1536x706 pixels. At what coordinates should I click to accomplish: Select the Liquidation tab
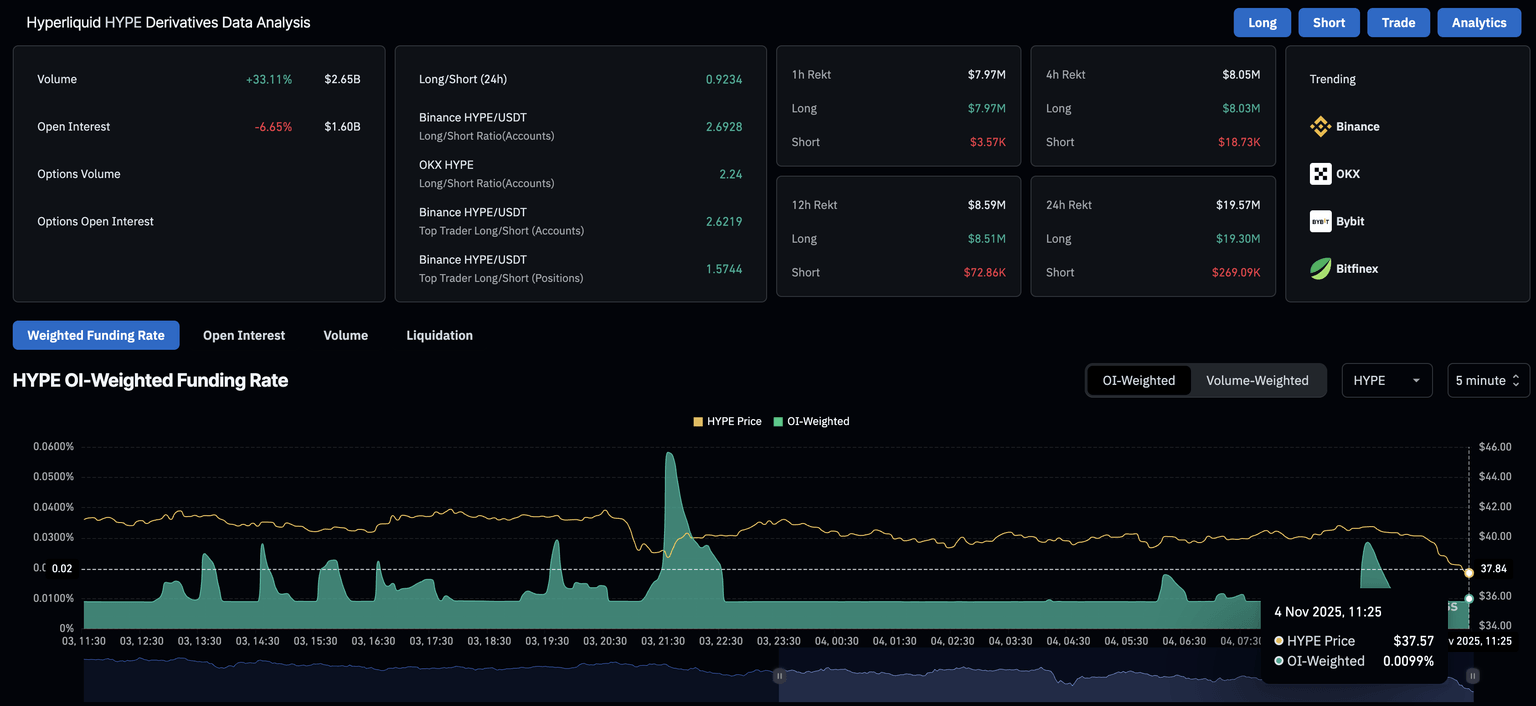click(439, 335)
